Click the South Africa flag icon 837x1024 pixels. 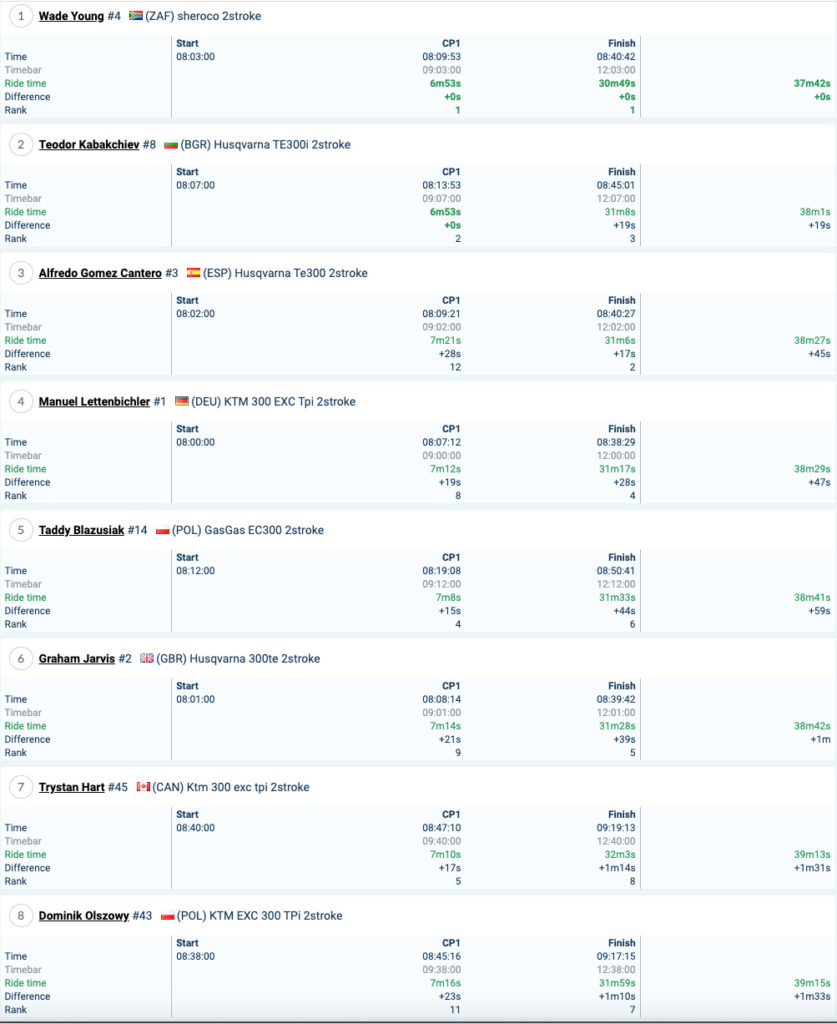click(x=136, y=16)
